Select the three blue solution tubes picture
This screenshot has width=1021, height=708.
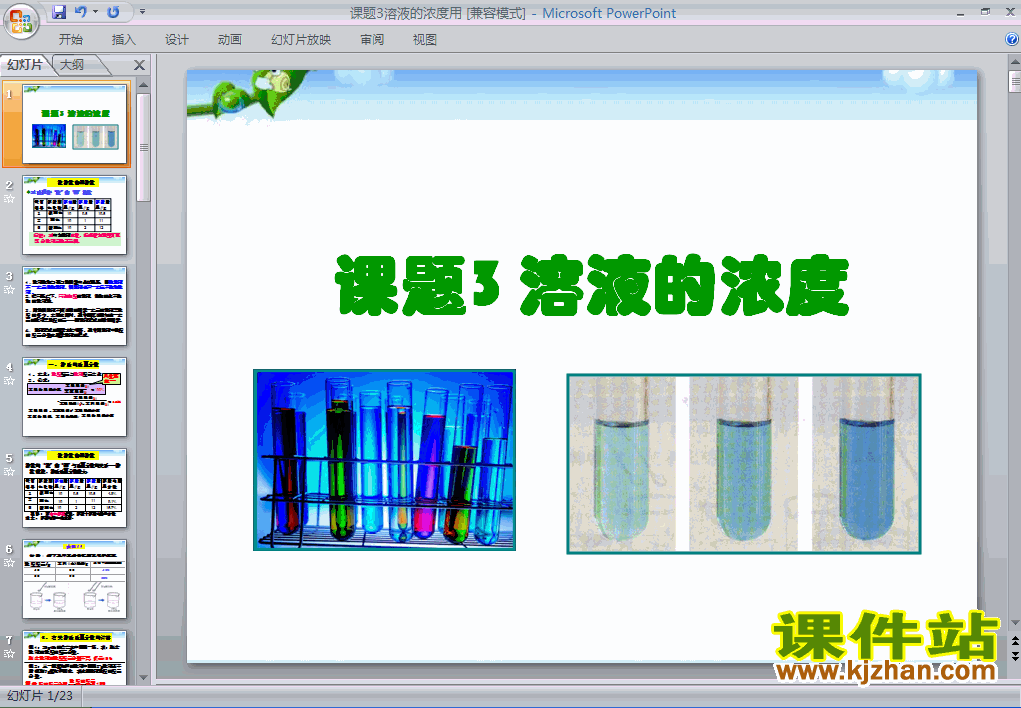744,464
